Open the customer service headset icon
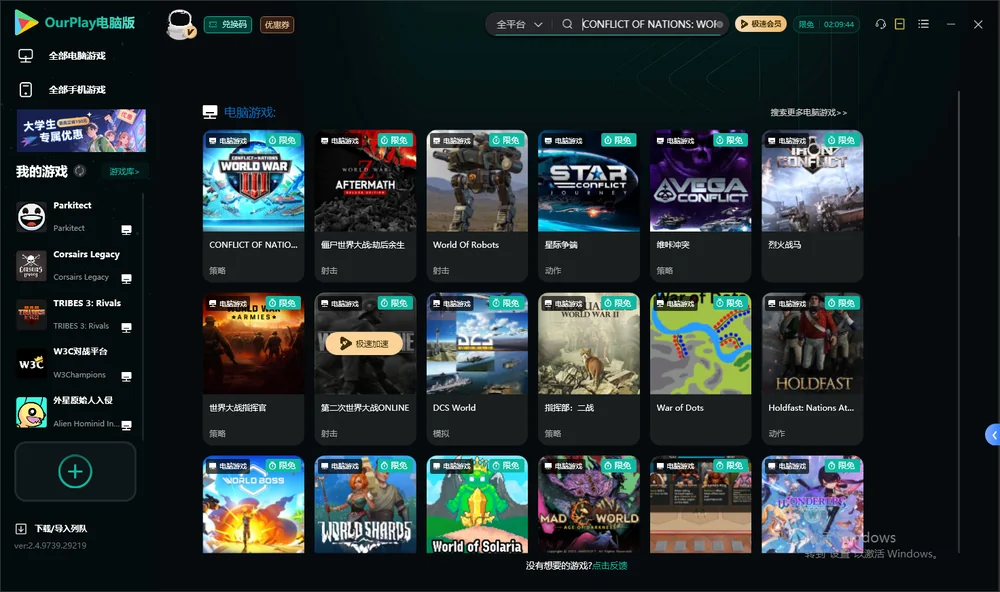The image size is (1000, 592). [x=881, y=24]
